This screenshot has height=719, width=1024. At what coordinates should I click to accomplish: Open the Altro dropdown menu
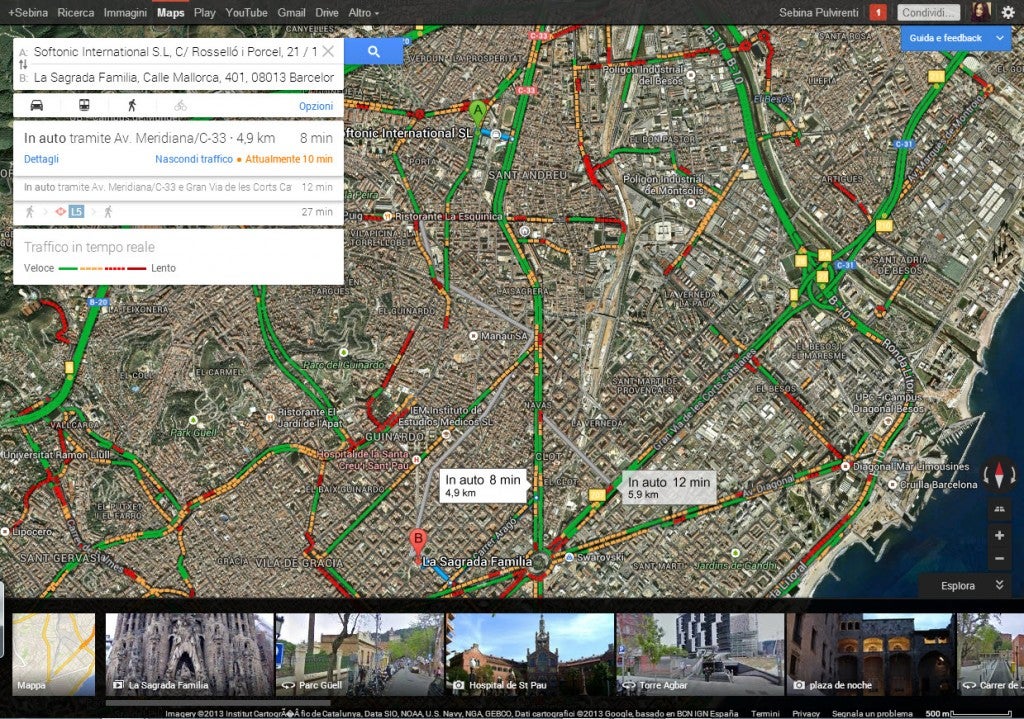click(363, 12)
